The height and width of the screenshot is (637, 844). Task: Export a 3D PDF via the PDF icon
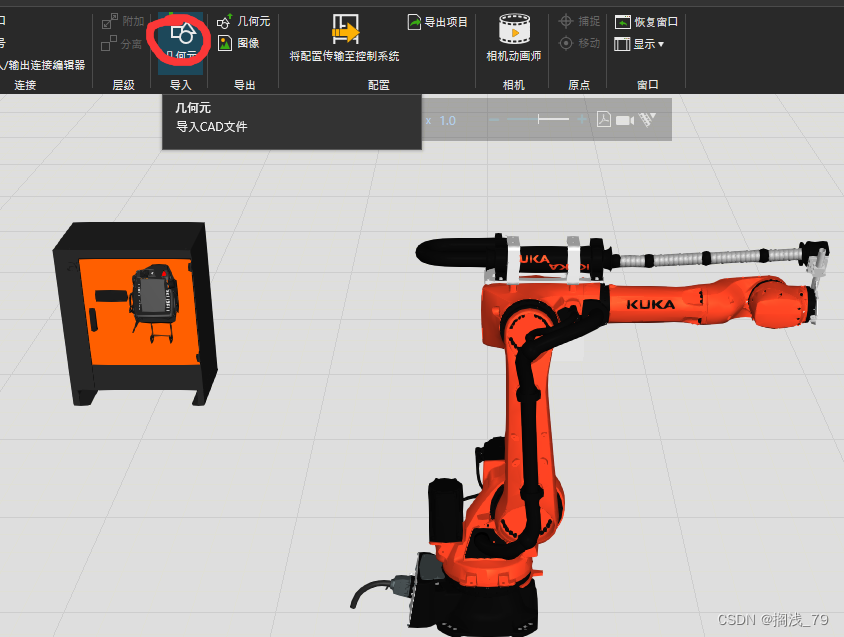point(604,118)
